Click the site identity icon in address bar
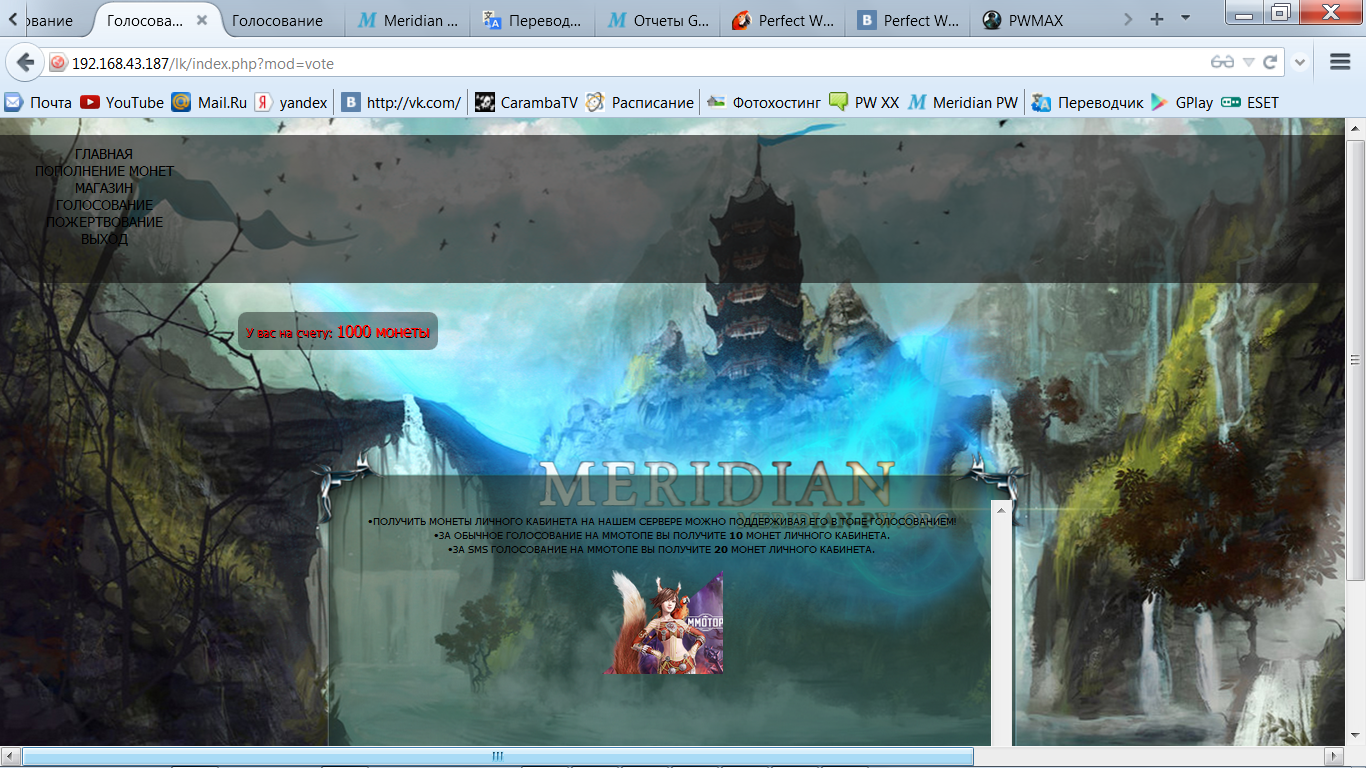This screenshot has width=1366, height=768. pyautogui.click(x=58, y=63)
